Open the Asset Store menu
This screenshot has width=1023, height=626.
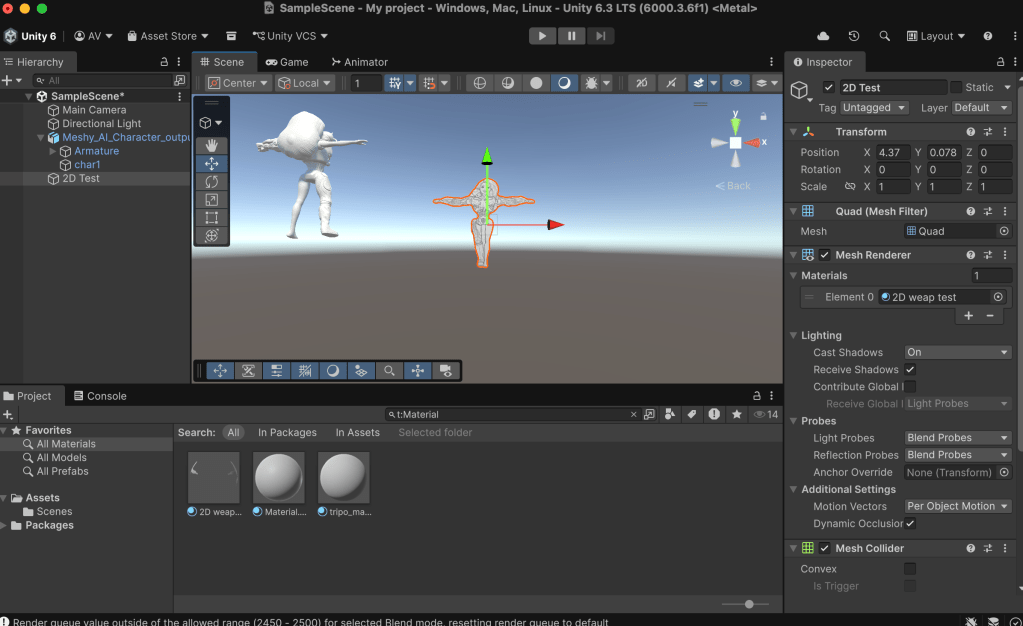pyautogui.click(x=167, y=36)
